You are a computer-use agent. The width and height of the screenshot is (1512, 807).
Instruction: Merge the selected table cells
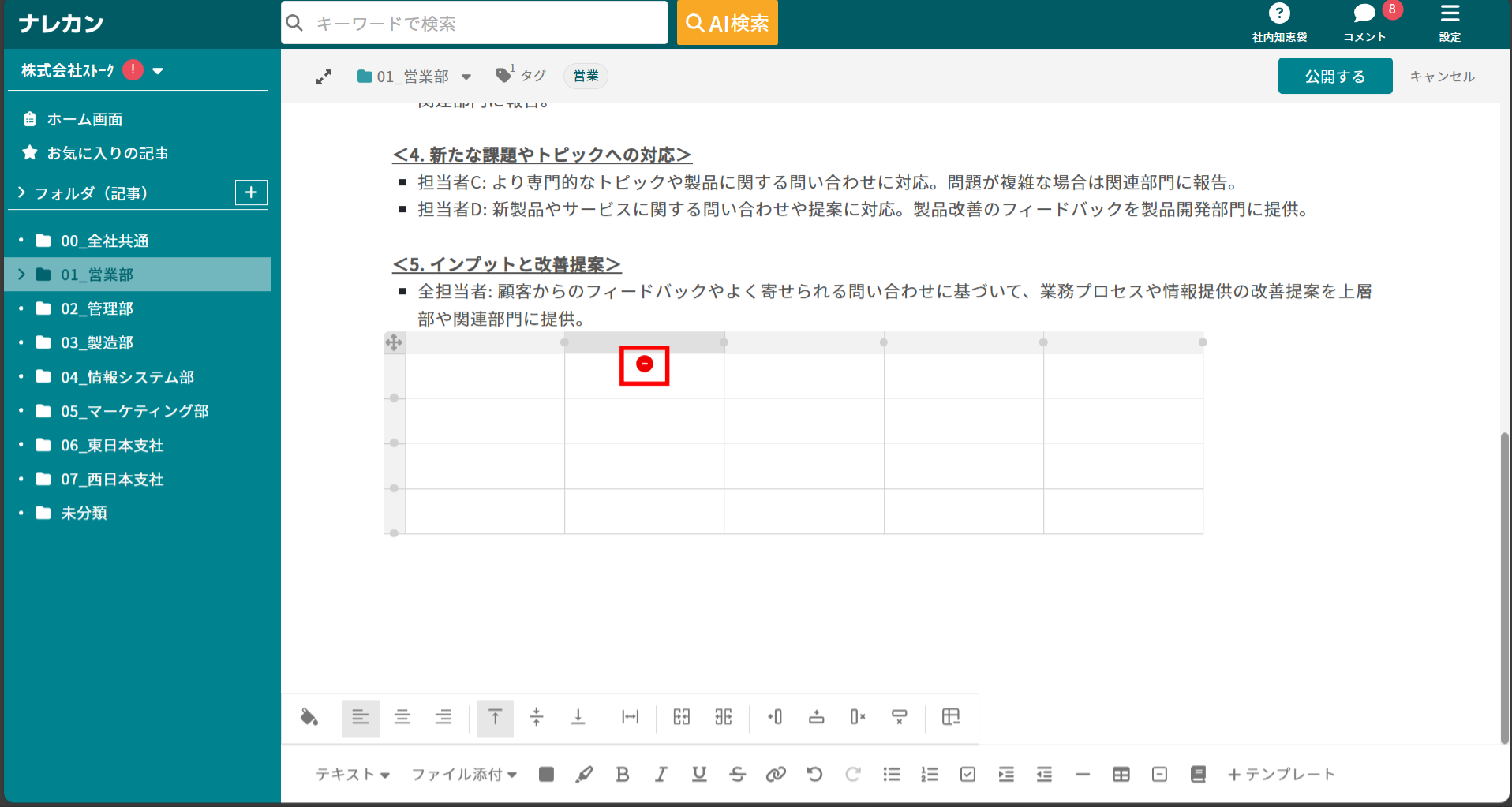point(681,718)
